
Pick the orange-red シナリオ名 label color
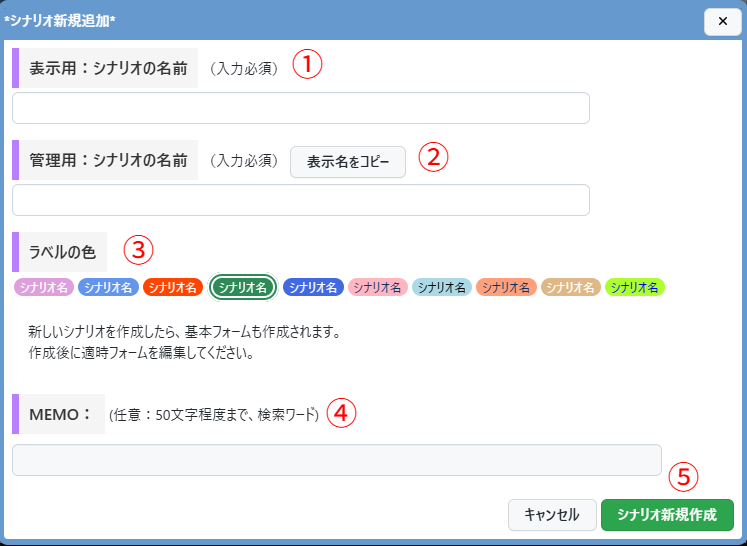(173, 287)
